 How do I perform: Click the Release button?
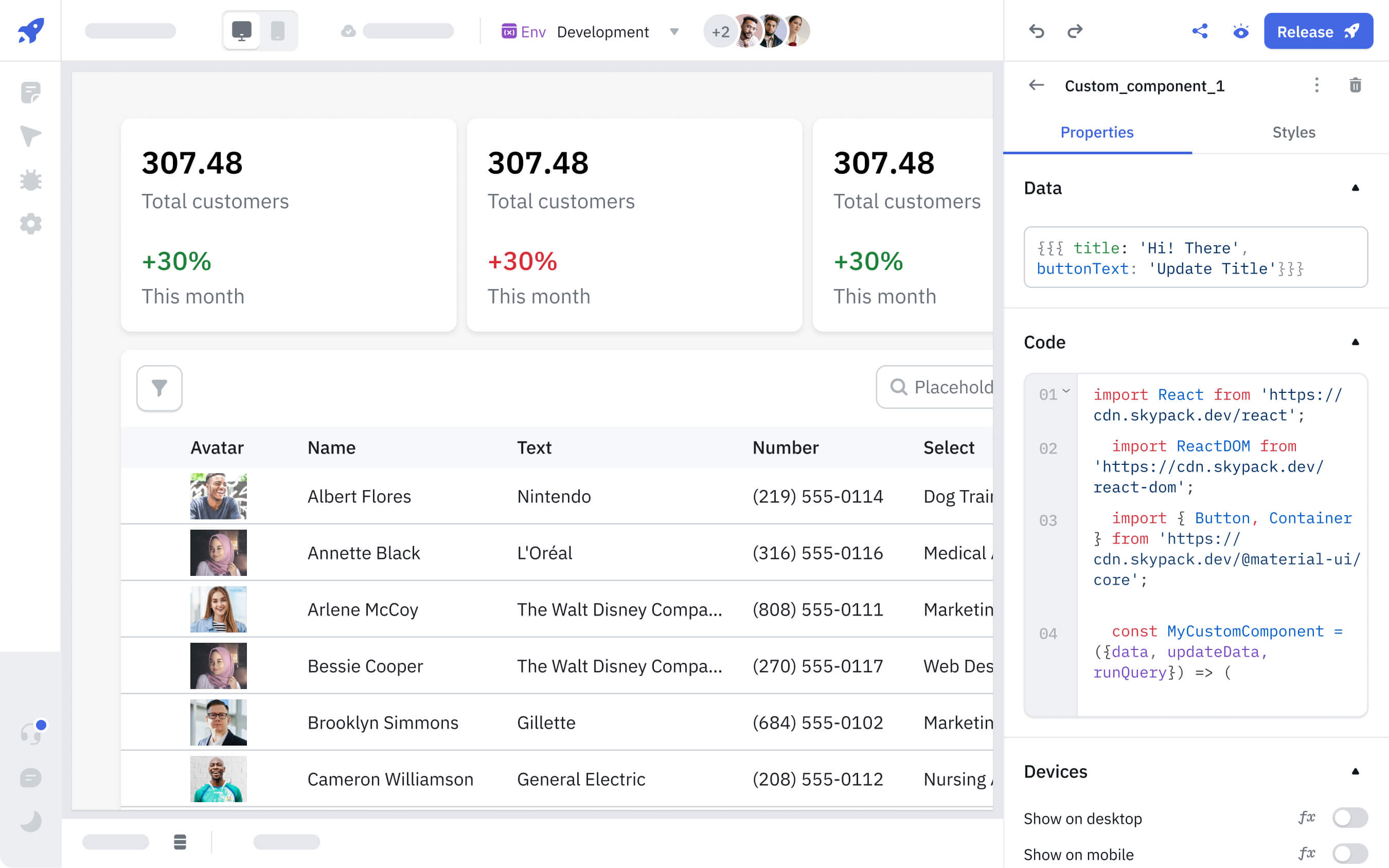click(x=1318, y=31)
